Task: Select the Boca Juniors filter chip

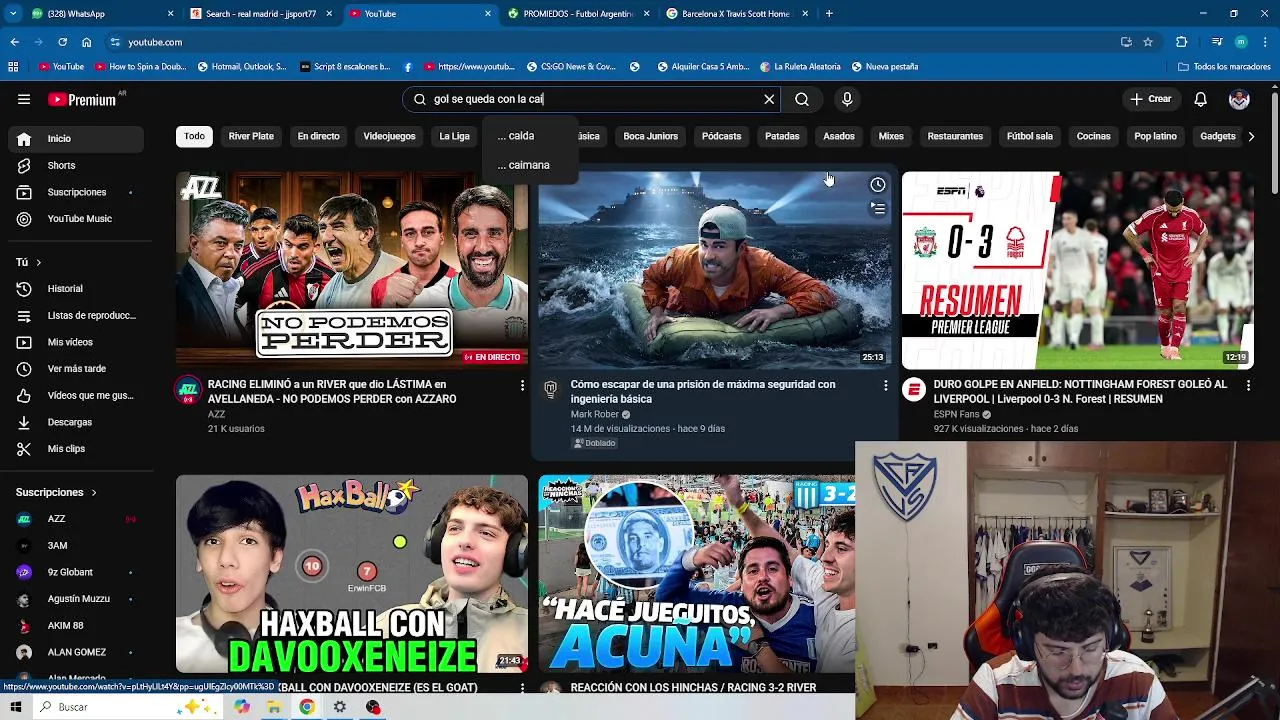Action: [x=650, y=136]
